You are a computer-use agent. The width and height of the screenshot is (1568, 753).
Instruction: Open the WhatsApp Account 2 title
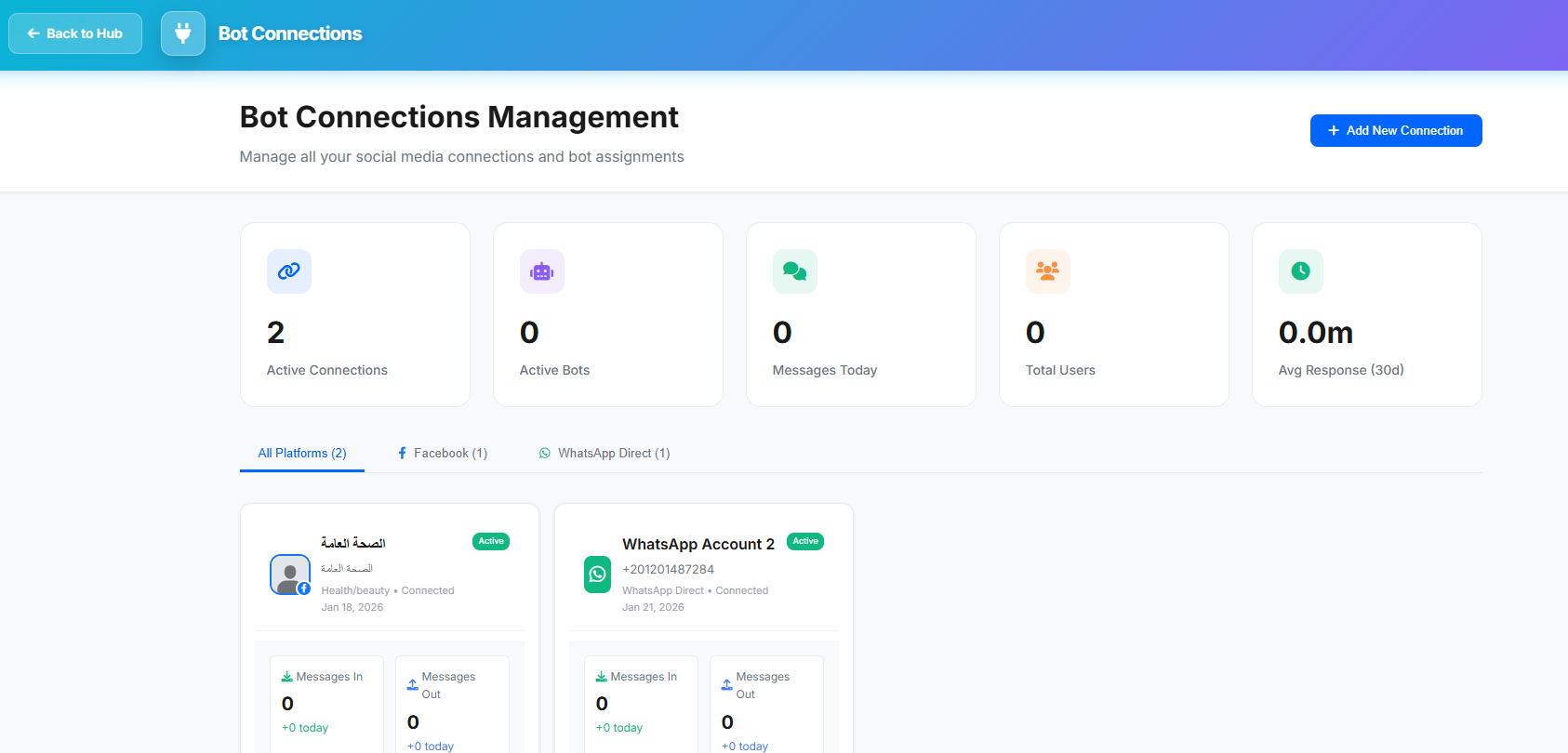(698, 545)
